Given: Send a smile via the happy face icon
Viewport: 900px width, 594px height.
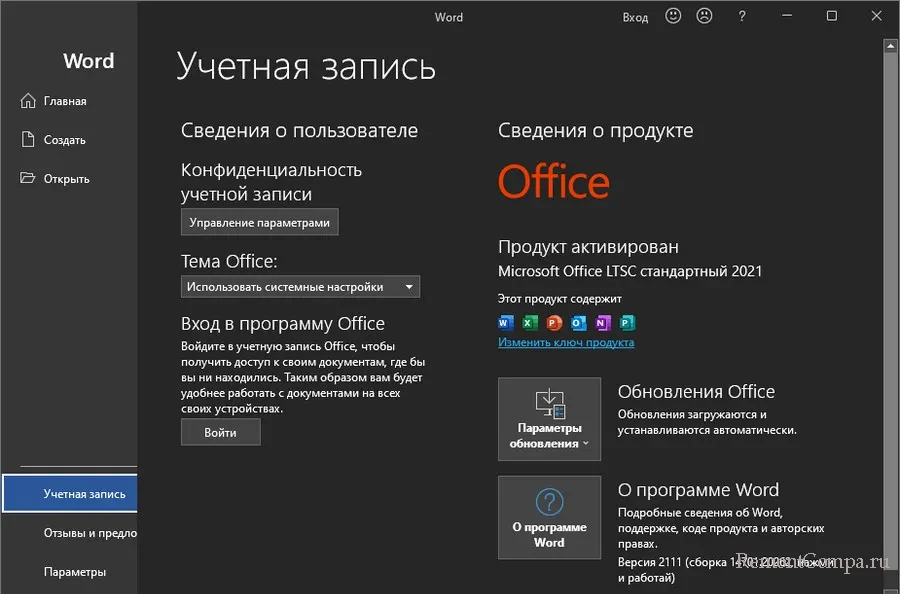Looking at the screenshot, I should point(673,16).
